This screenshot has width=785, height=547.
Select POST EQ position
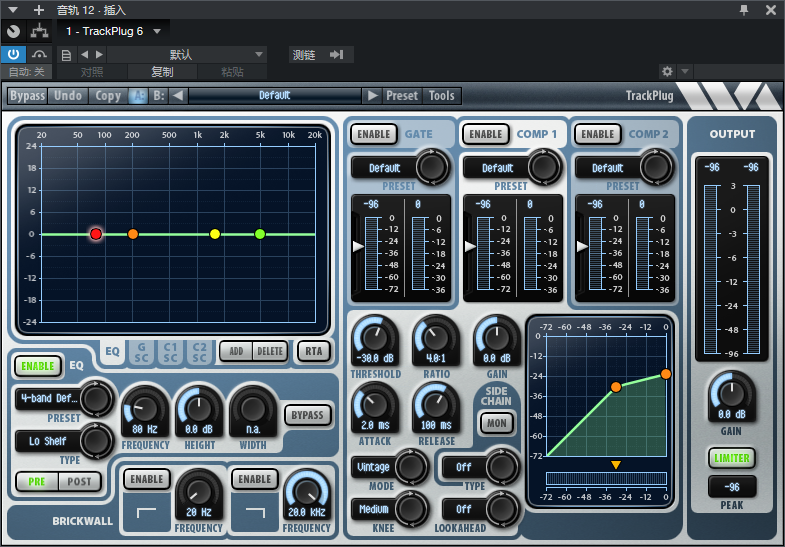tap(80, 482)
